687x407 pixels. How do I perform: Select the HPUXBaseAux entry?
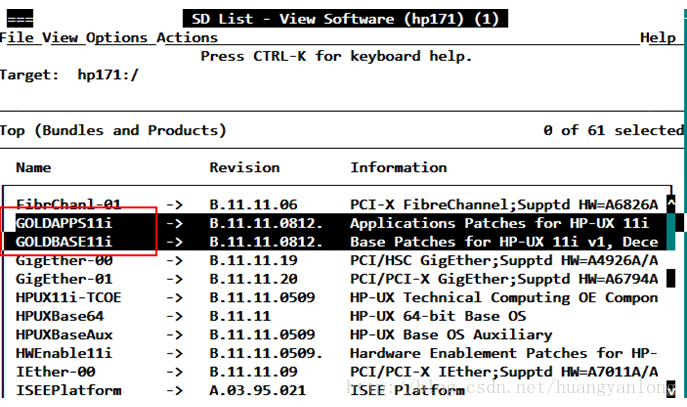[x=64, y=335]
